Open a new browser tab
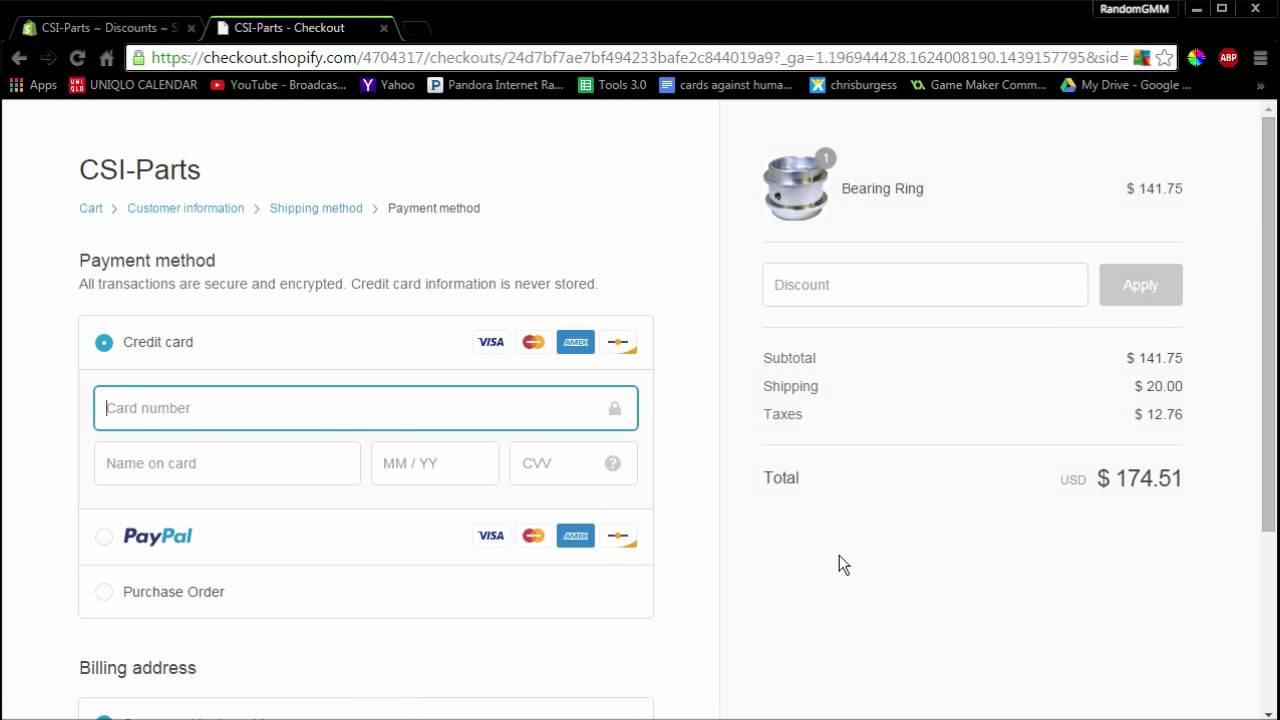 click(x=416, y=28)
